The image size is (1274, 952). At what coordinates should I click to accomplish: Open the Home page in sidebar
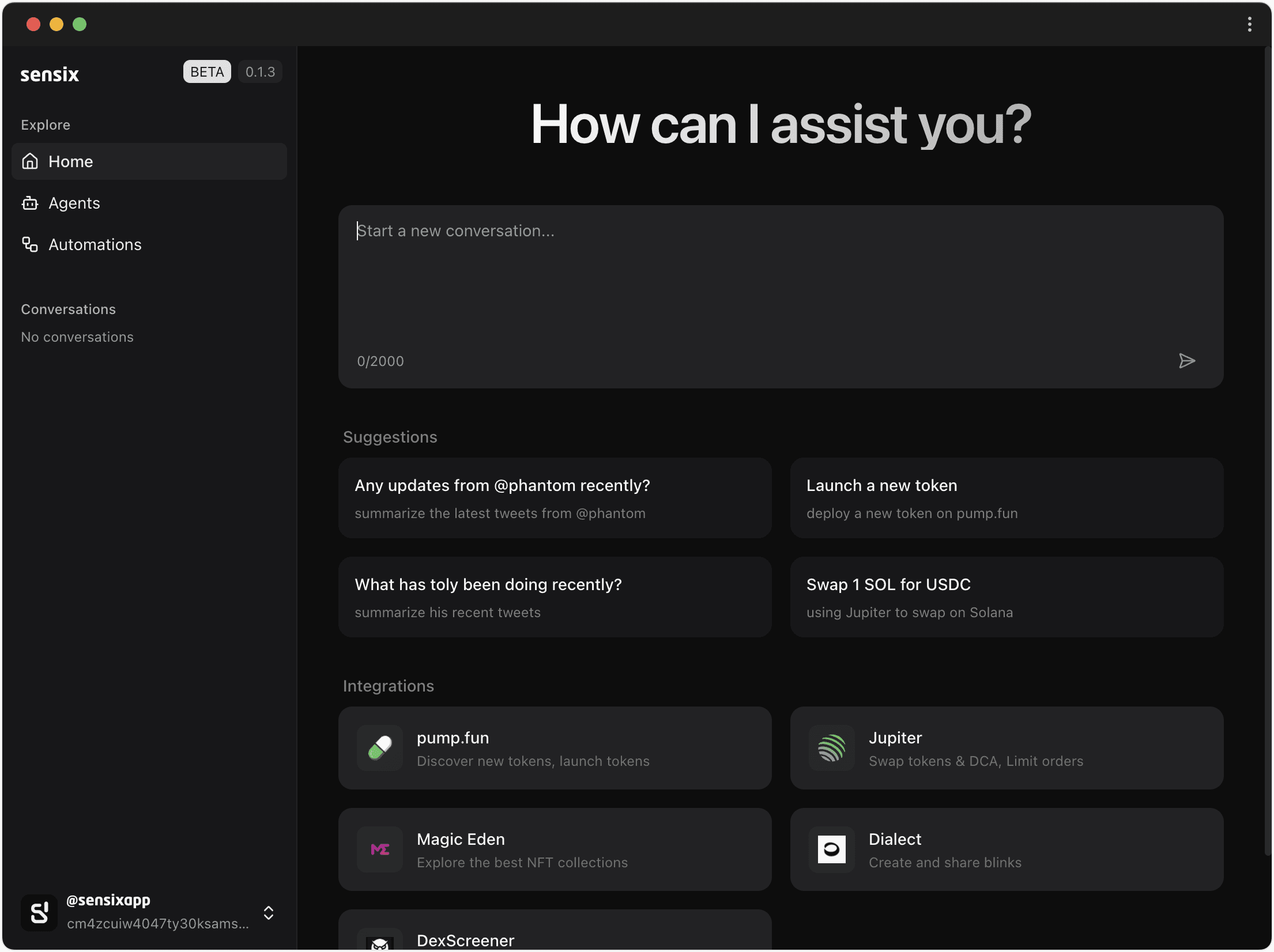click(x=149, y=161)
